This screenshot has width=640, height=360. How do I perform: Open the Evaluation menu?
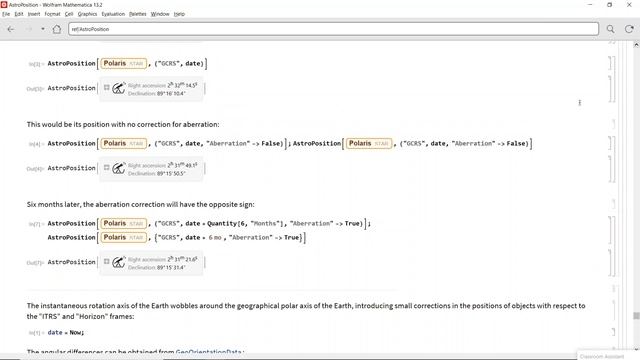tap(113, 14)
